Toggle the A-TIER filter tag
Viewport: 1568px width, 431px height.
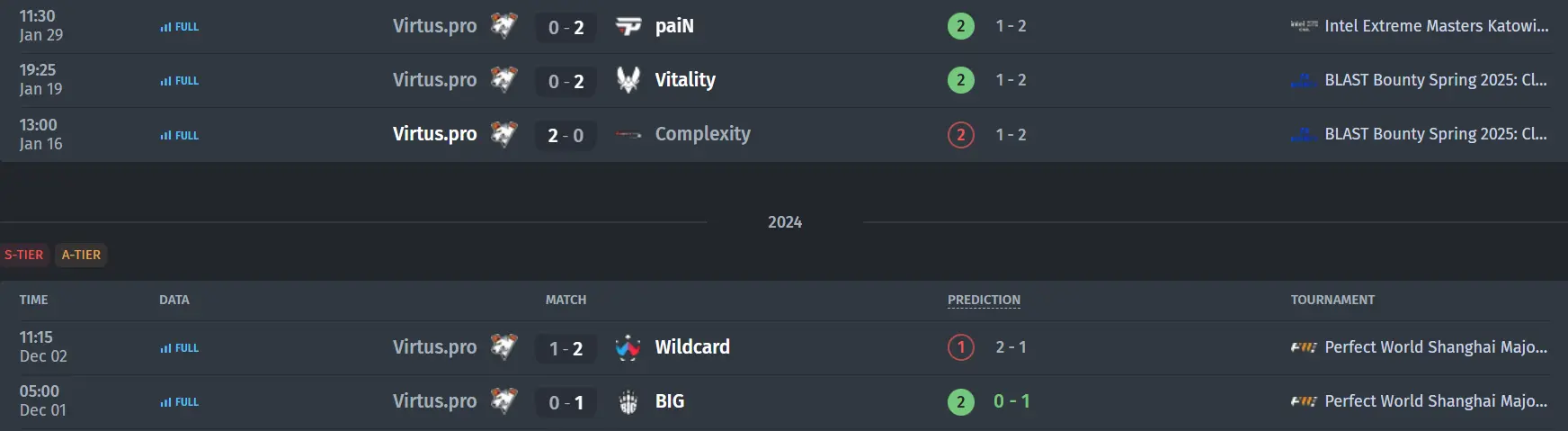81,255
